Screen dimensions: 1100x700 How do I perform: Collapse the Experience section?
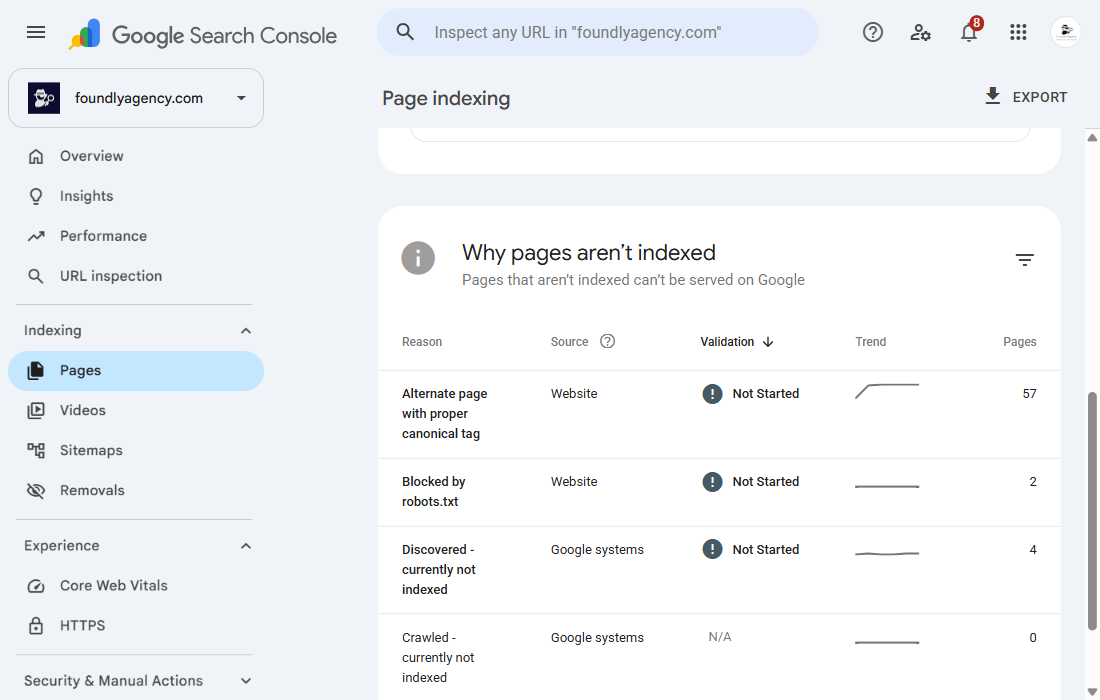click(246, 546)
